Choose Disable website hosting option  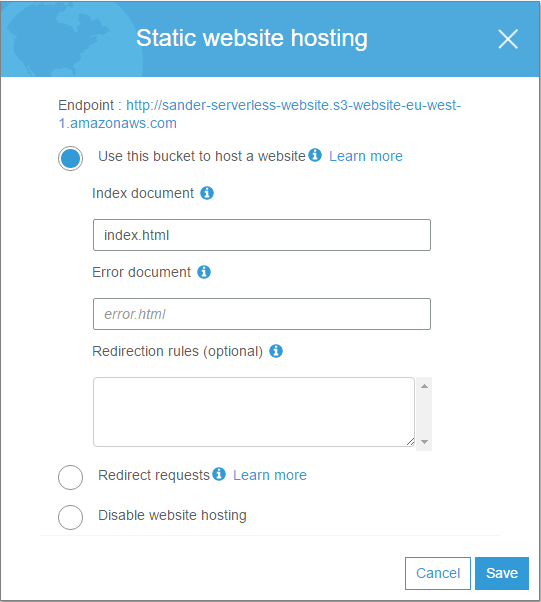tap(70, 517)
